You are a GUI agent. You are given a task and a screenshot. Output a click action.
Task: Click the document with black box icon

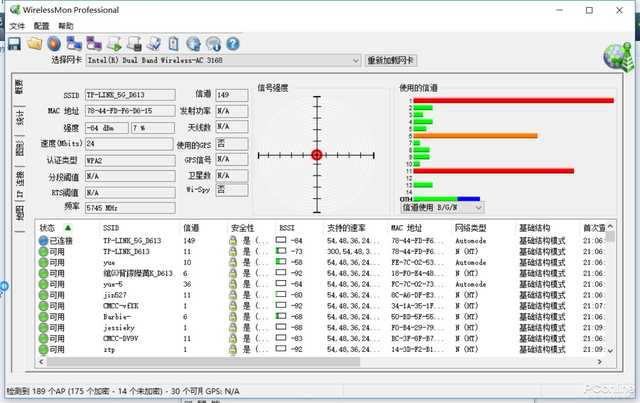point(134,44)
